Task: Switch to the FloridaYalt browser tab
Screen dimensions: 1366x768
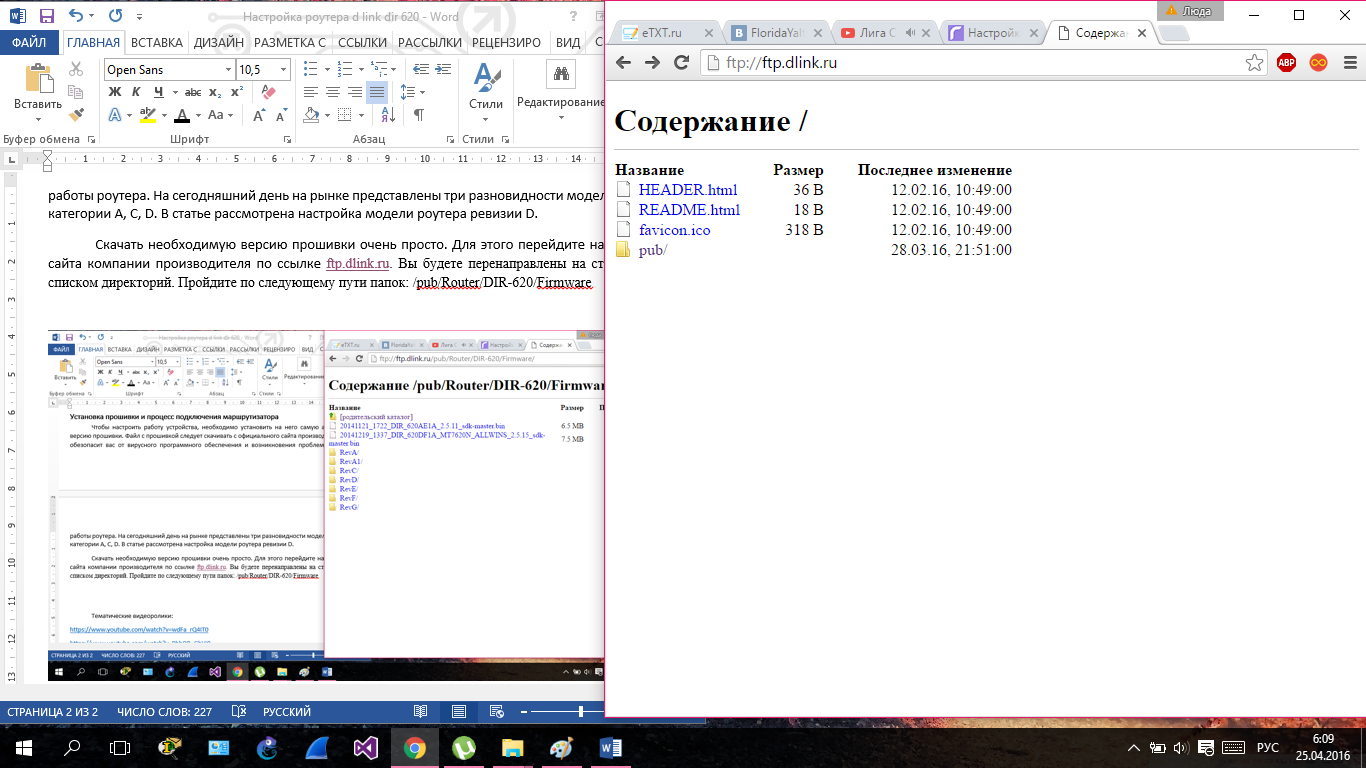Action: tap(775, 33)
